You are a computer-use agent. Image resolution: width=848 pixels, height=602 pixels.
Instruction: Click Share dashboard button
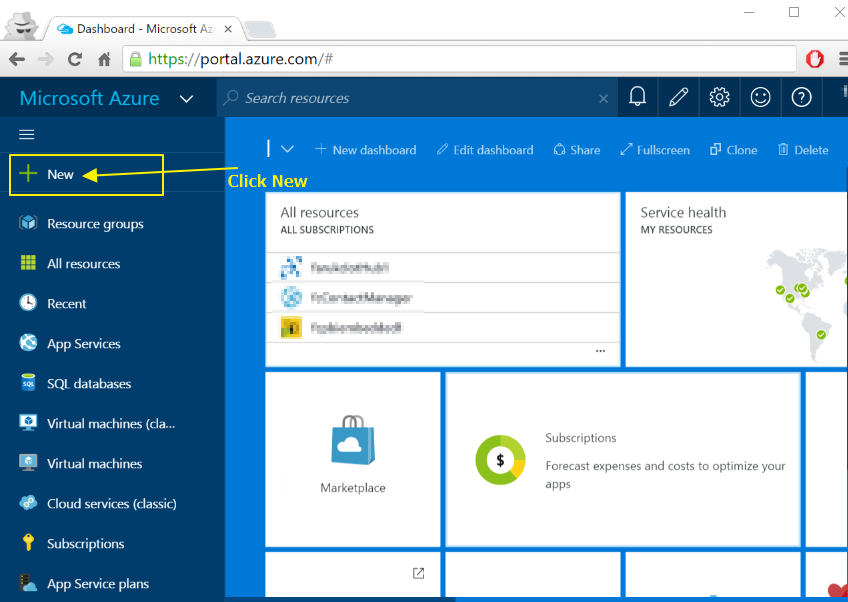pos(577,150)
